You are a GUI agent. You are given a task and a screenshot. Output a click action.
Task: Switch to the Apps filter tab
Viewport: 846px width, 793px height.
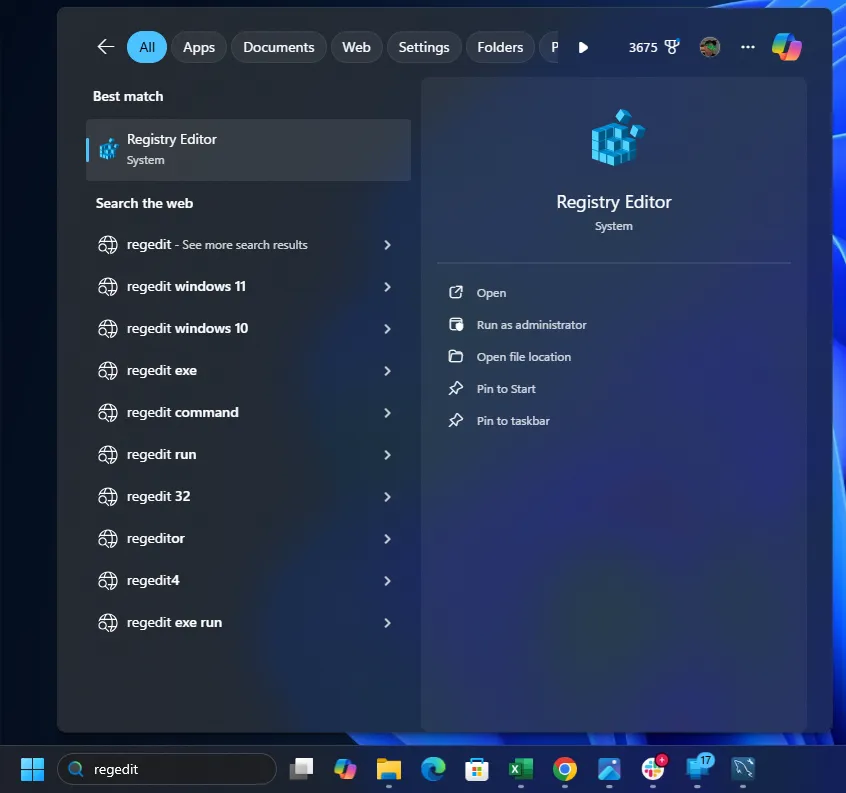click(x=199, y=47)
